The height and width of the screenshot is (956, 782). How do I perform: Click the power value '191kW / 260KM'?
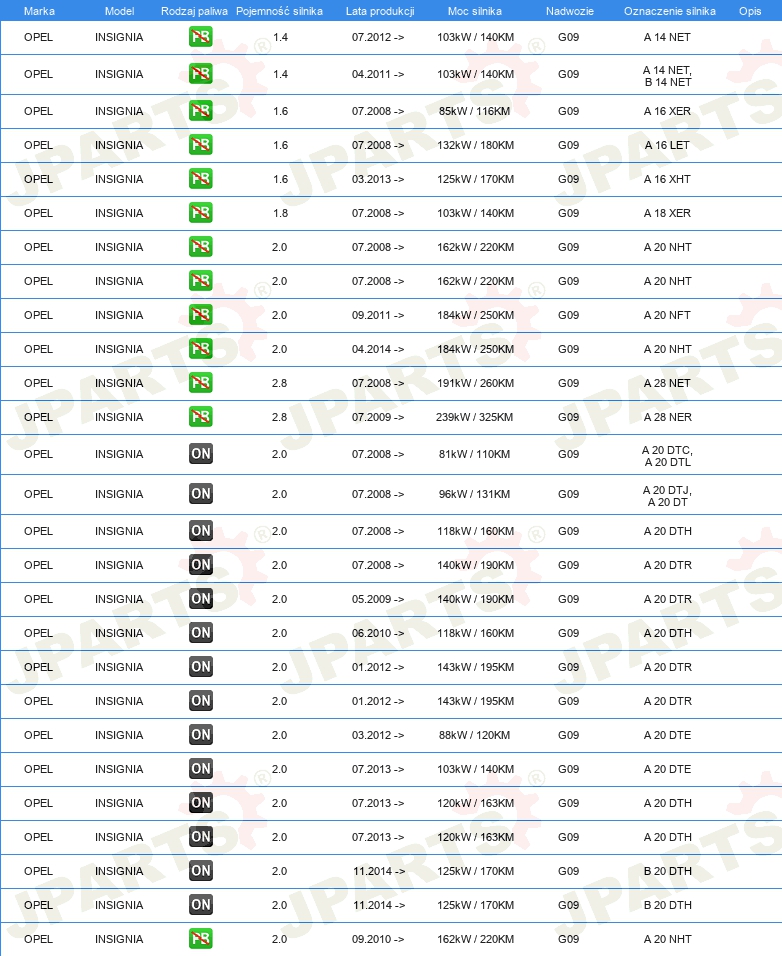tap(475, 383)
